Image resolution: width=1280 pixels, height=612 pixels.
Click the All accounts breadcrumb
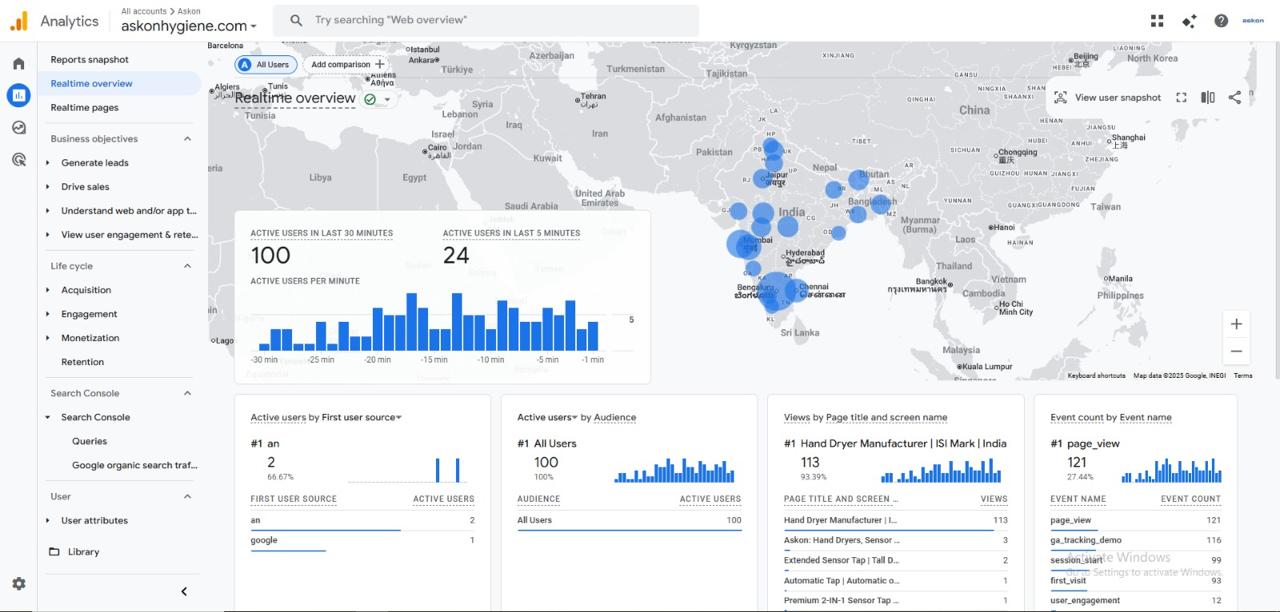coord(143,11)
